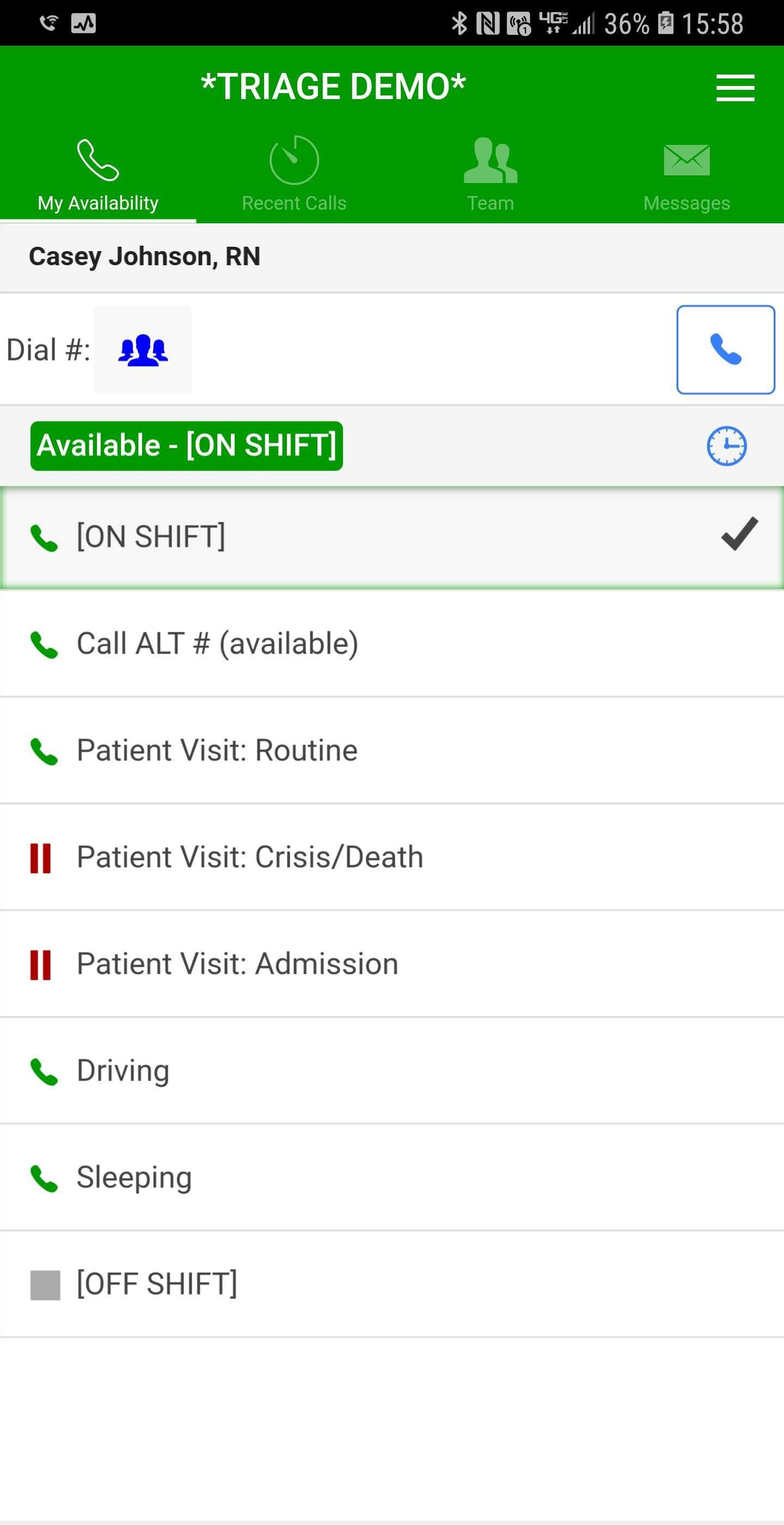Open the hamburger menu icon
Image resolution: width=784 pixels, height=1525 pixels.
click(x=734, y=88)
